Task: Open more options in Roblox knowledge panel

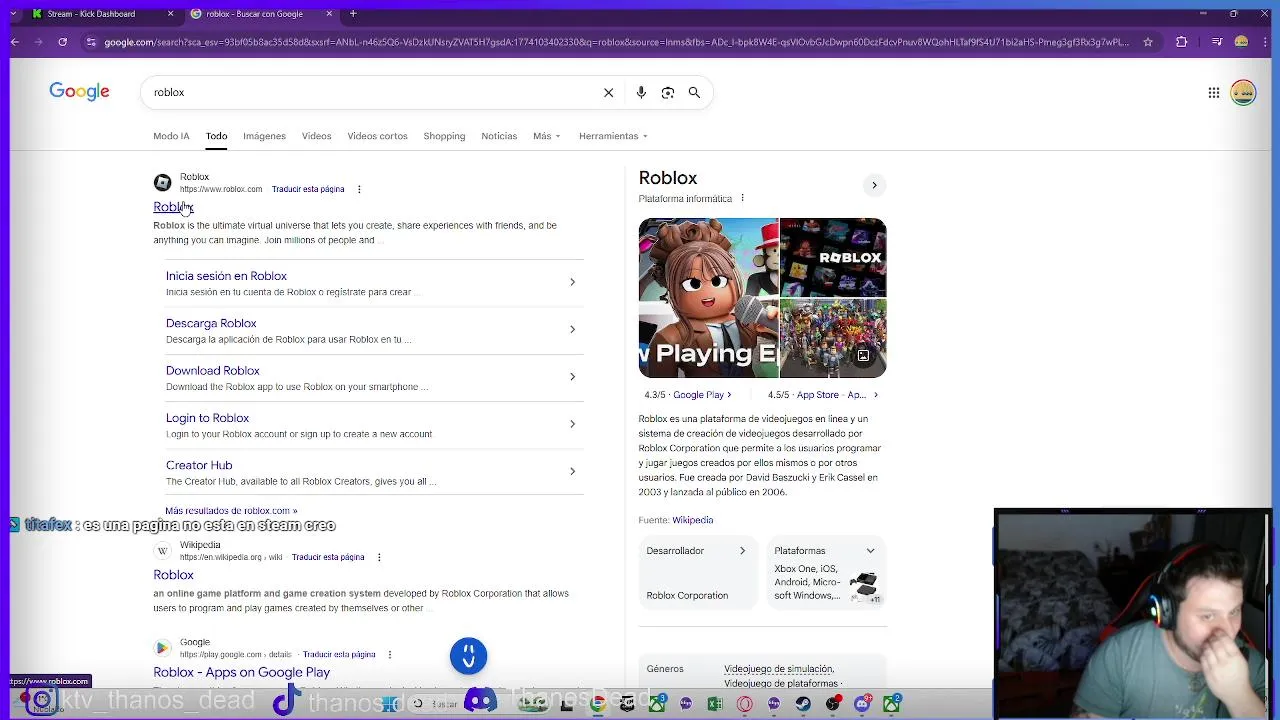Action: [742, 198]
